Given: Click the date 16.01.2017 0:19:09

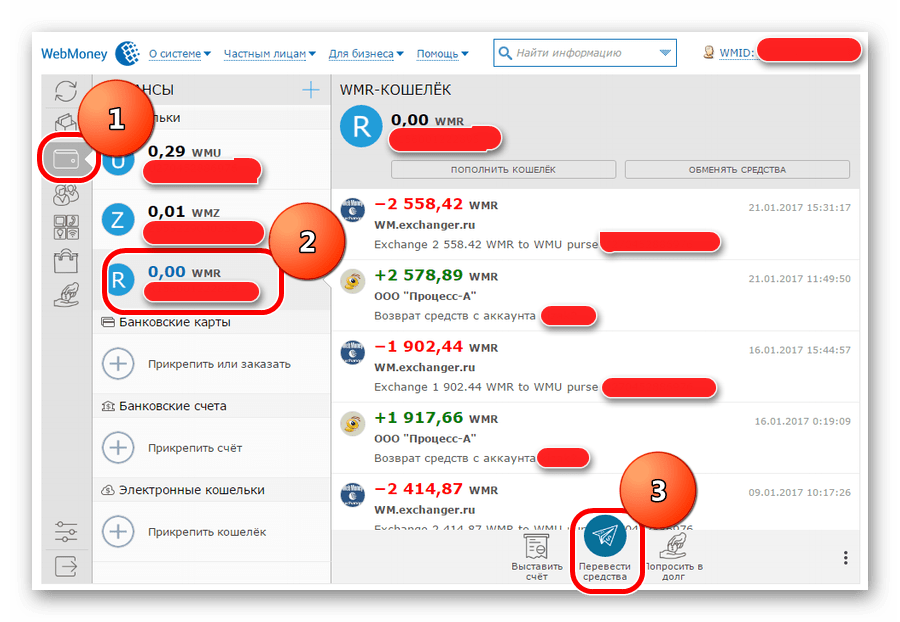Looking at the screenshot, I should point(802,421).
